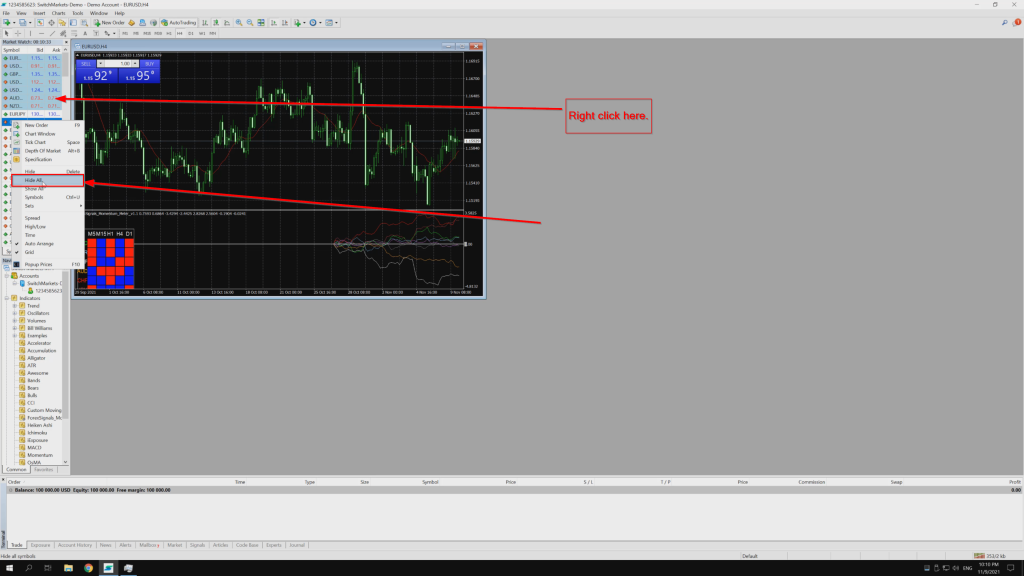The width and height of the screenshot is (1024, 576).
Task: Toggle Grid in the context menu
Action: click(x=30, y=251)
